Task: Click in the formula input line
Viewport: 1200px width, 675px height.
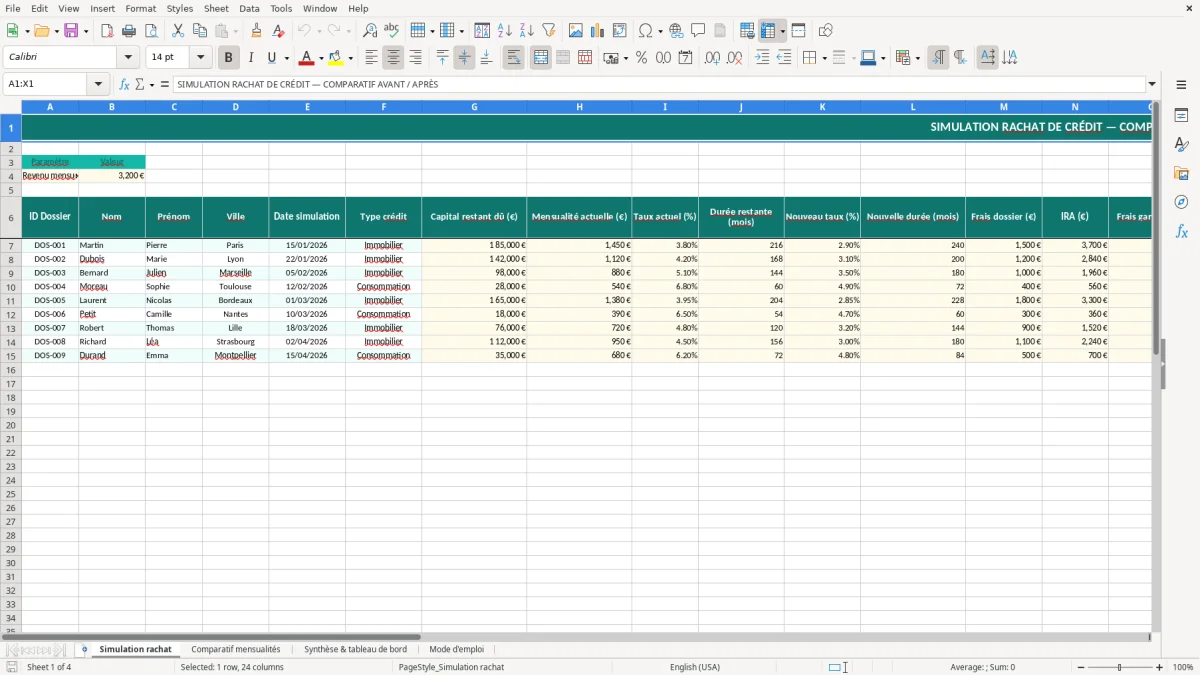Action: 658,84
